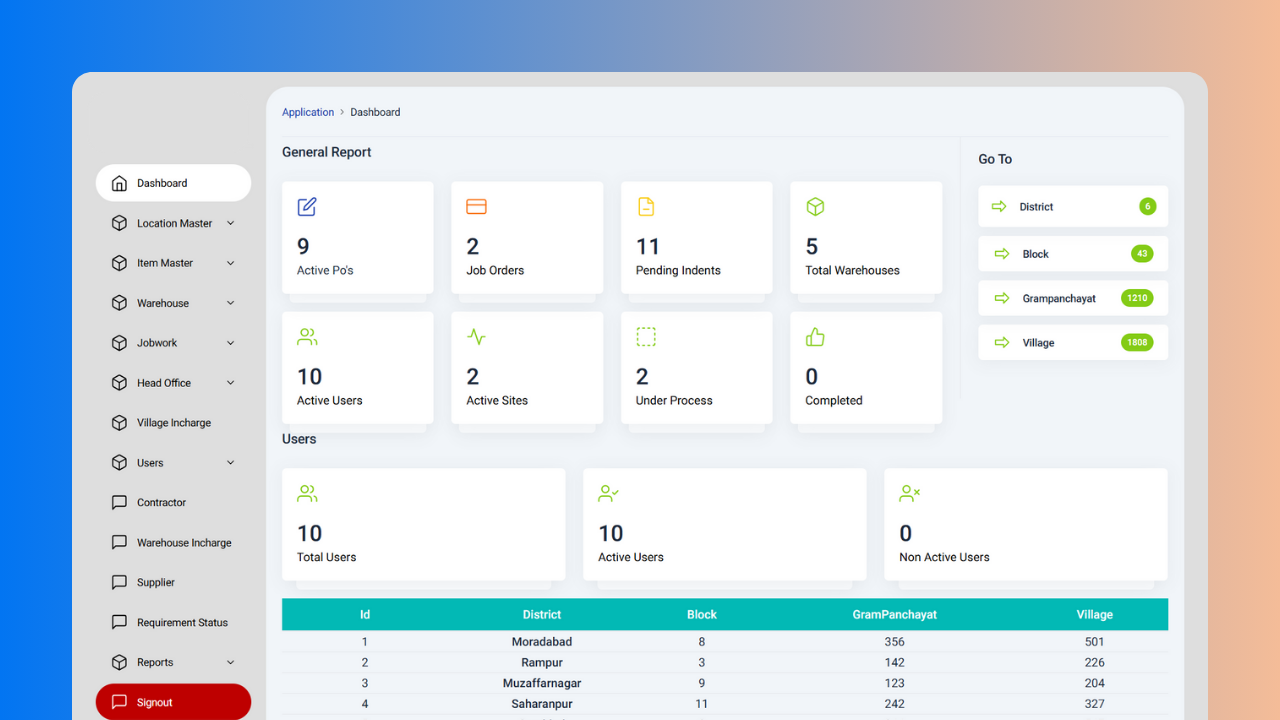Click the Active Sites activity pulse icon
This screenshot has width=1280, height=720.
[x=476, y=337]
